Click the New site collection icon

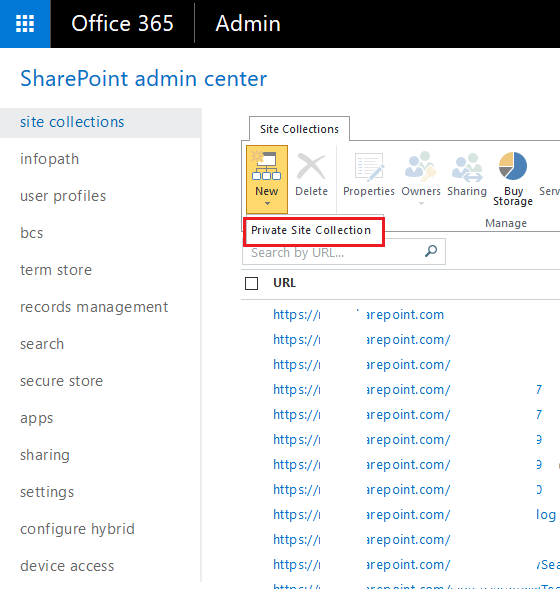coord(266,166)
